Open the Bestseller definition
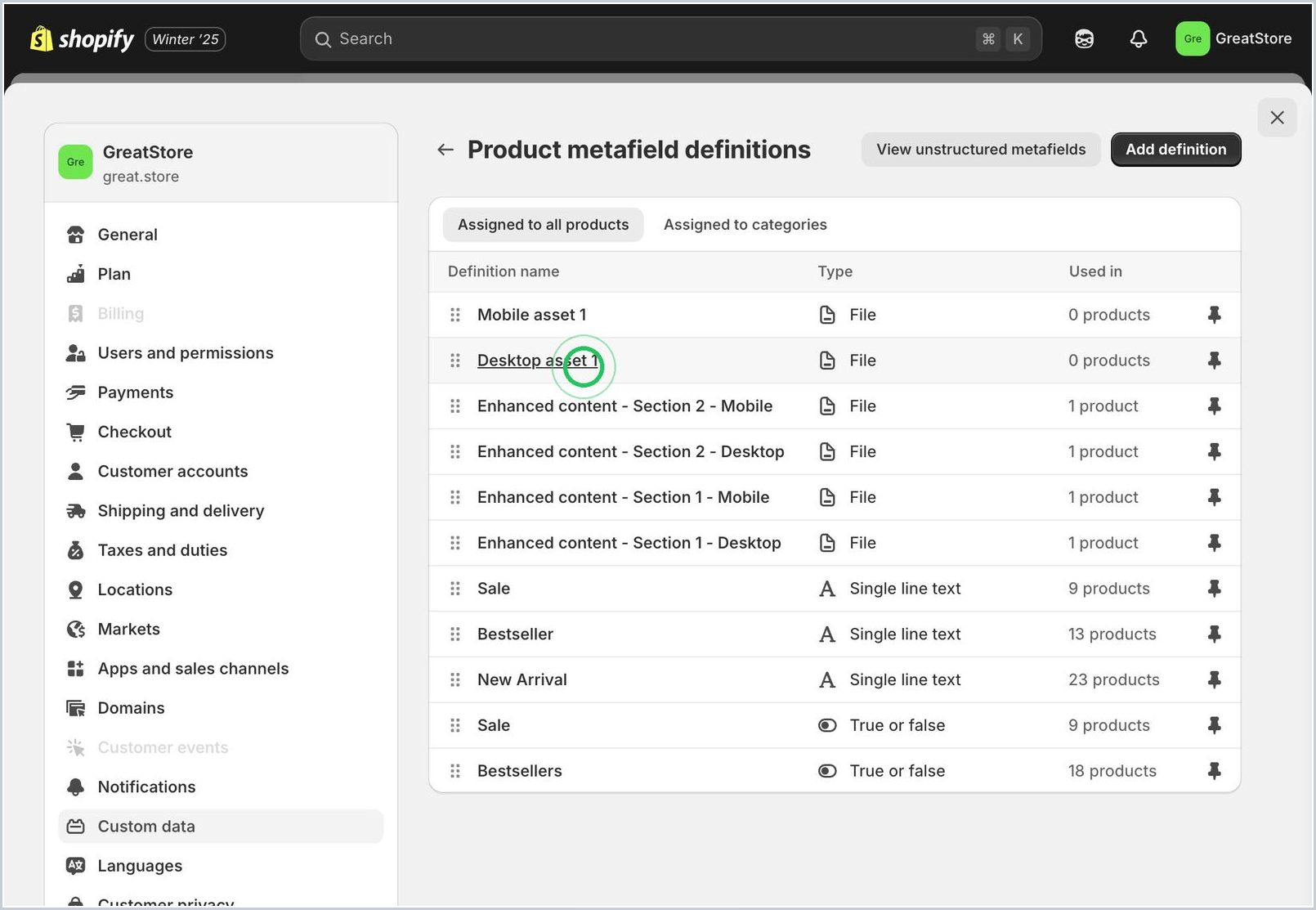1316x910 pixels. click(x=515, y=634)
